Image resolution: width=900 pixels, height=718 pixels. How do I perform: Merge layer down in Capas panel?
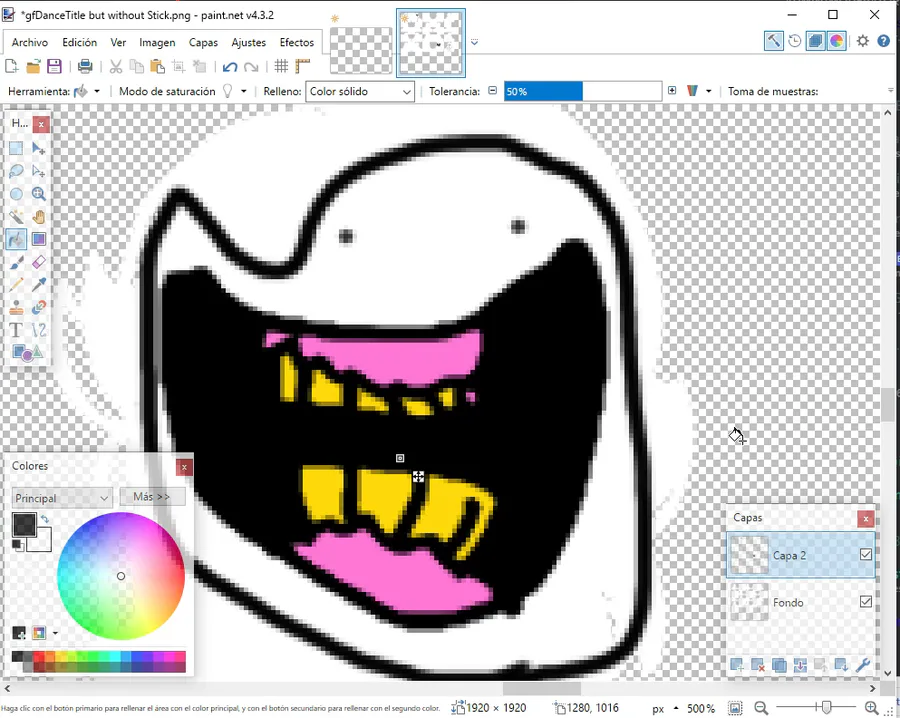click(x=800, y=665)
